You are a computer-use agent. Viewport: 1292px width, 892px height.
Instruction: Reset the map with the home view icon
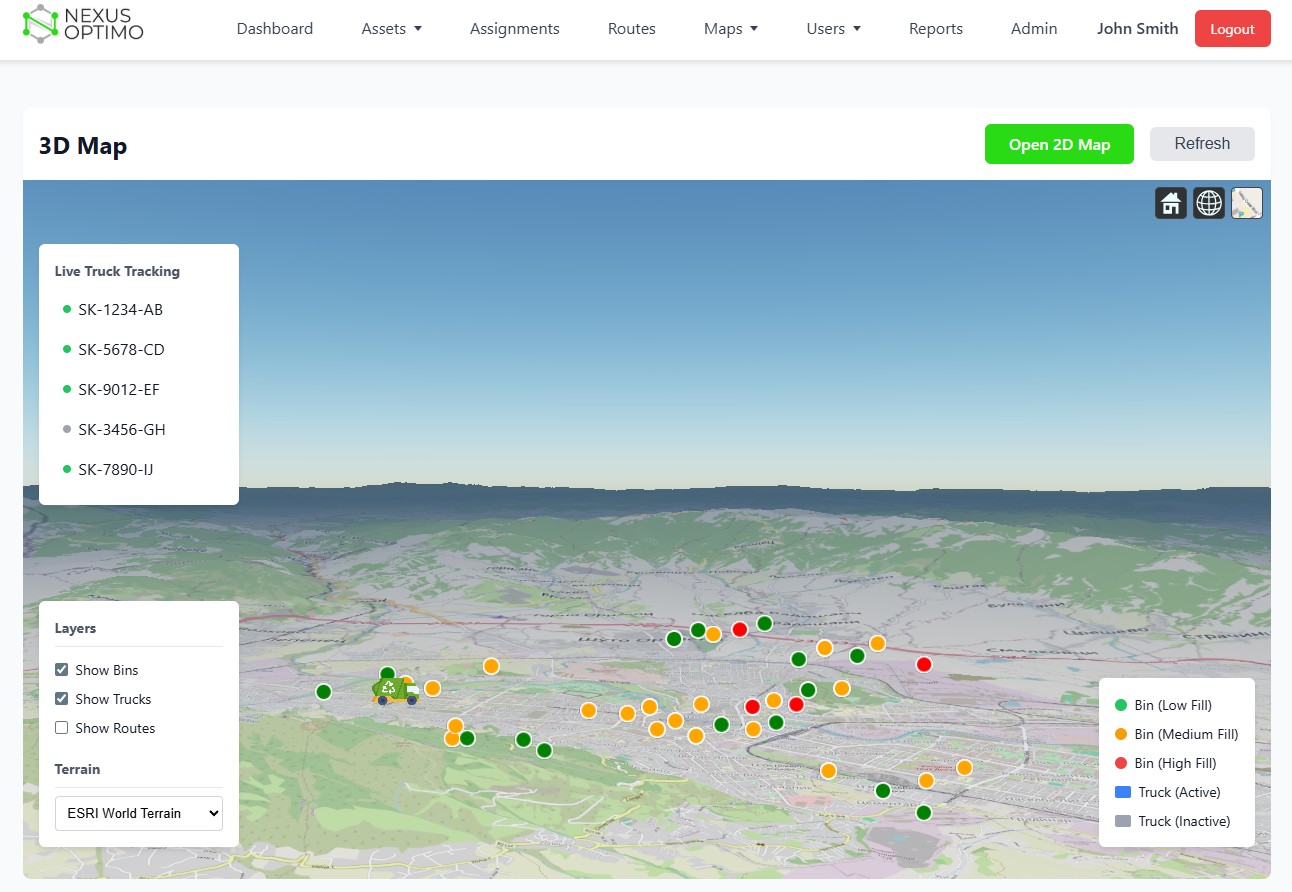[1171, 203]
